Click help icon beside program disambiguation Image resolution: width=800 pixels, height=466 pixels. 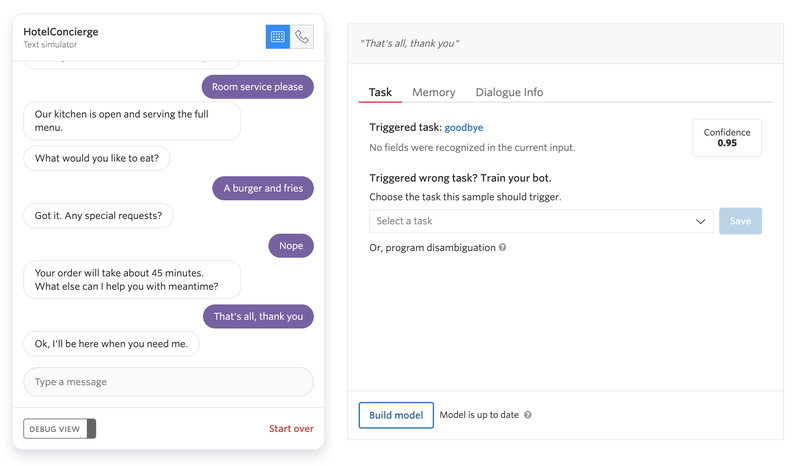pyautogui.click(x=502, y=247)
